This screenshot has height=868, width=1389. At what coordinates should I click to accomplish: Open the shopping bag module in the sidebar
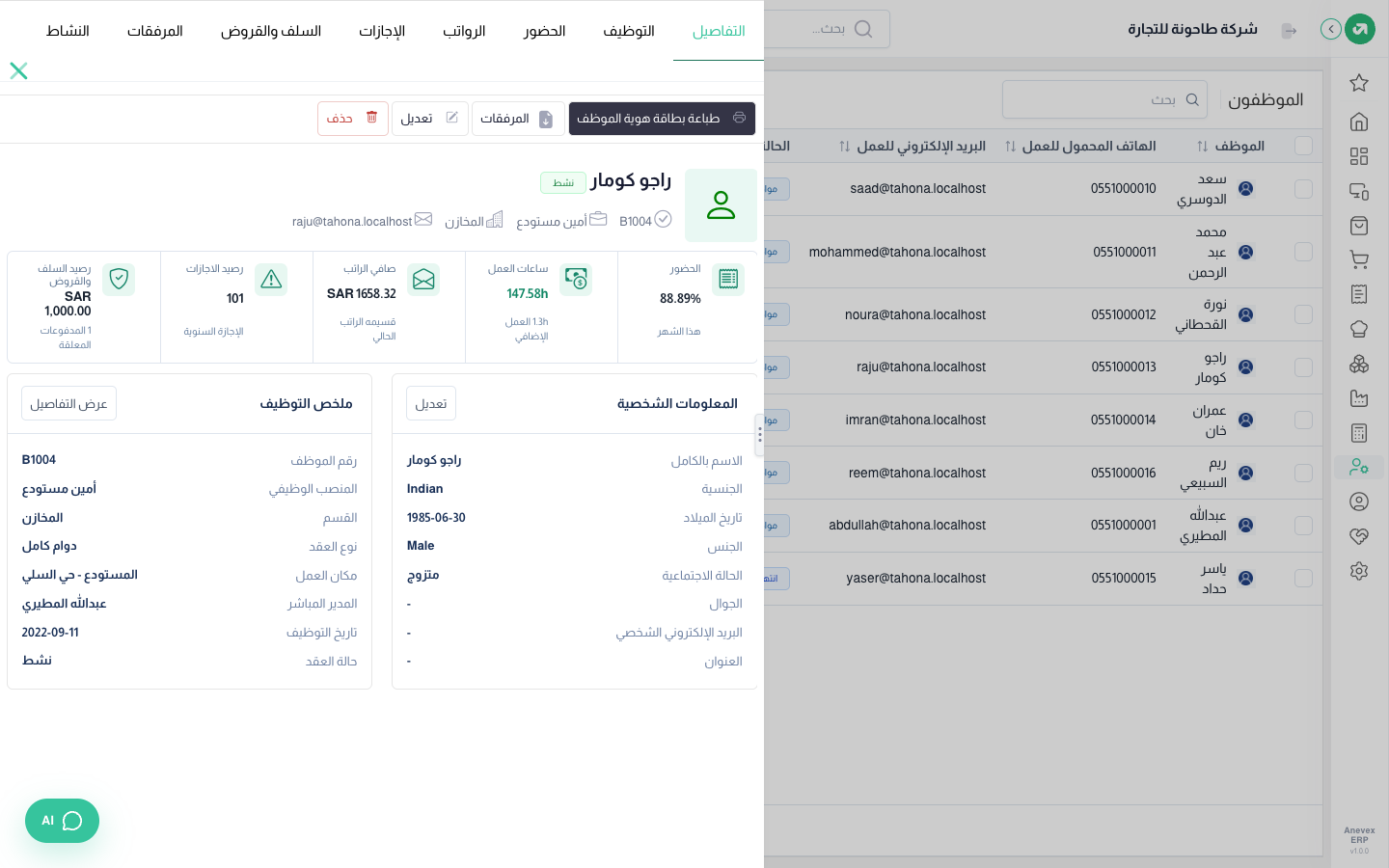pyautogui.click(x=1359, y=226)
